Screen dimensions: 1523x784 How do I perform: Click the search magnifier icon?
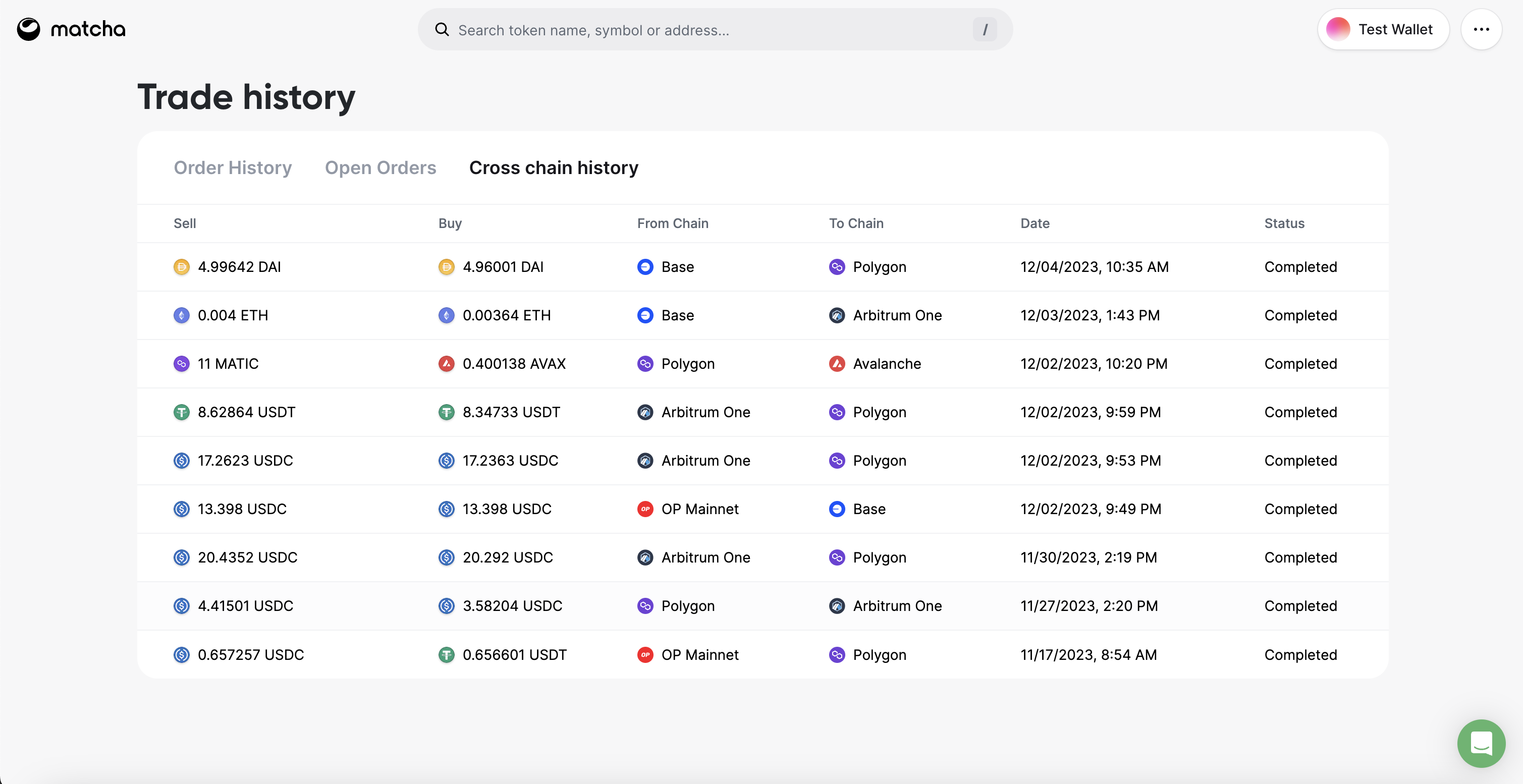[x=442, y=30]
